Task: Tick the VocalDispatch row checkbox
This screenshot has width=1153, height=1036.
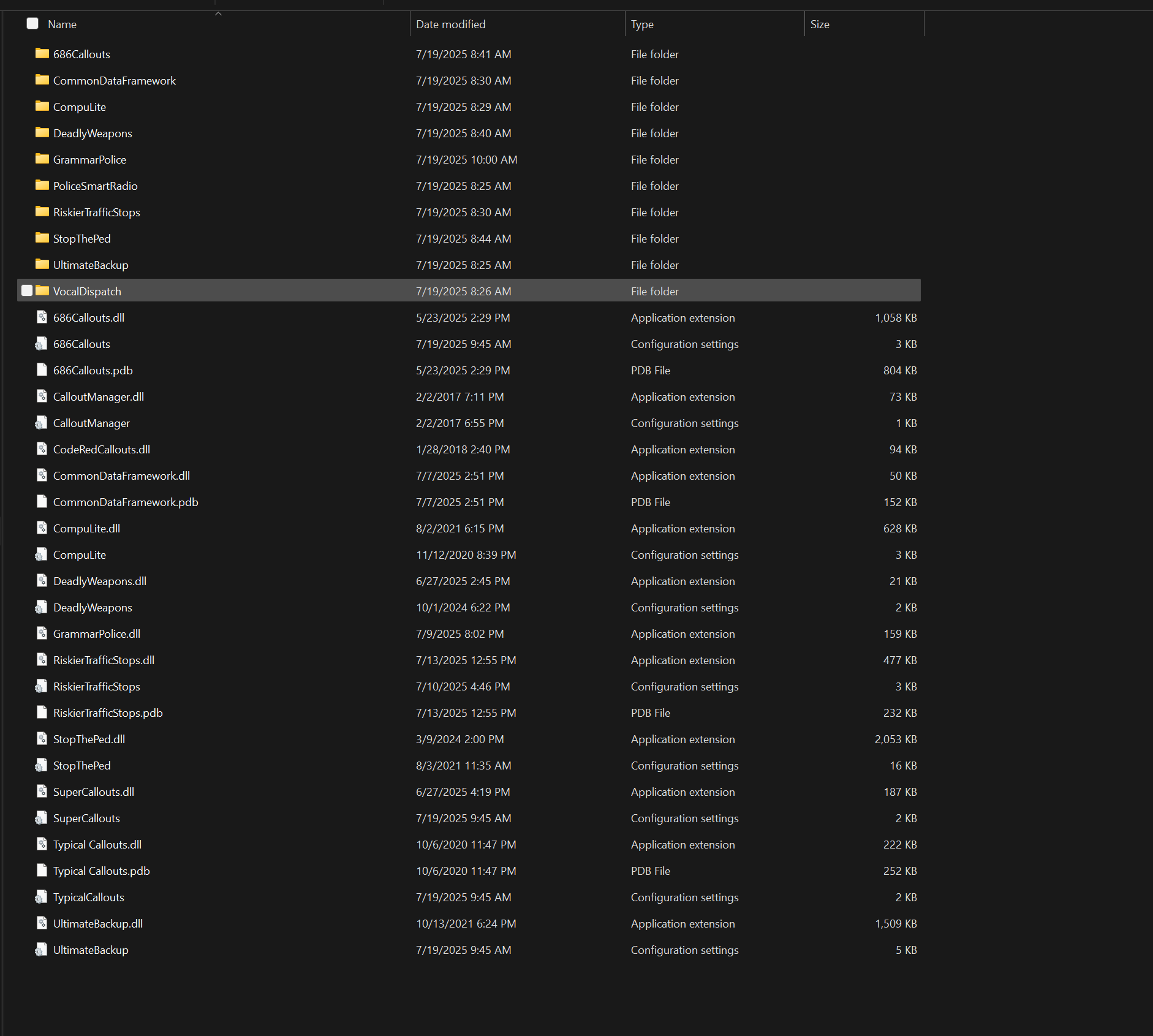Action: click(x=27, y=290)
